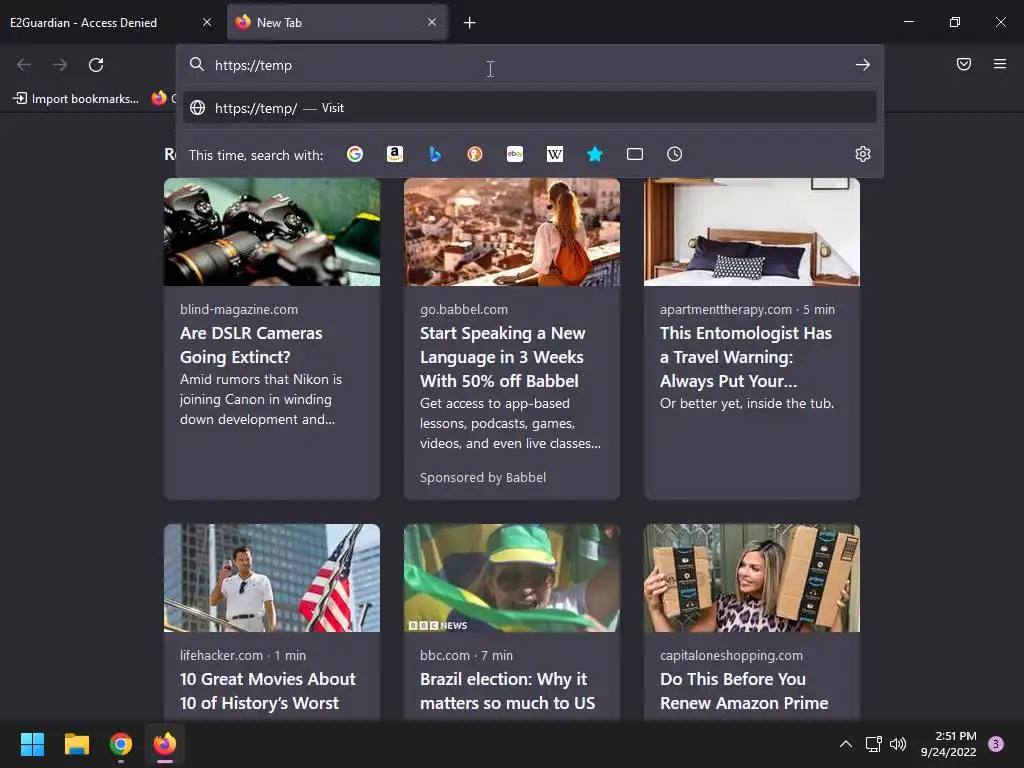This screenshot has height=768, width=1024.
Task: Show hidden system tray icons chevron
Action: pos(846,744)
